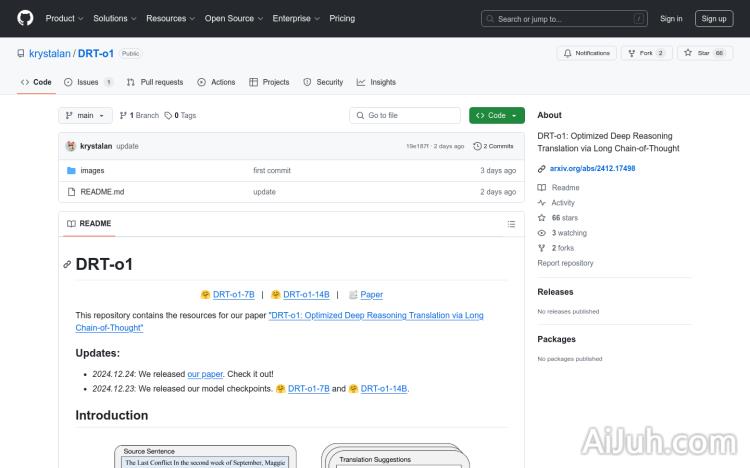Open the Pull requests tab
Image resolution: width=750 pixels, height=468 pixels.
[155, 82]
